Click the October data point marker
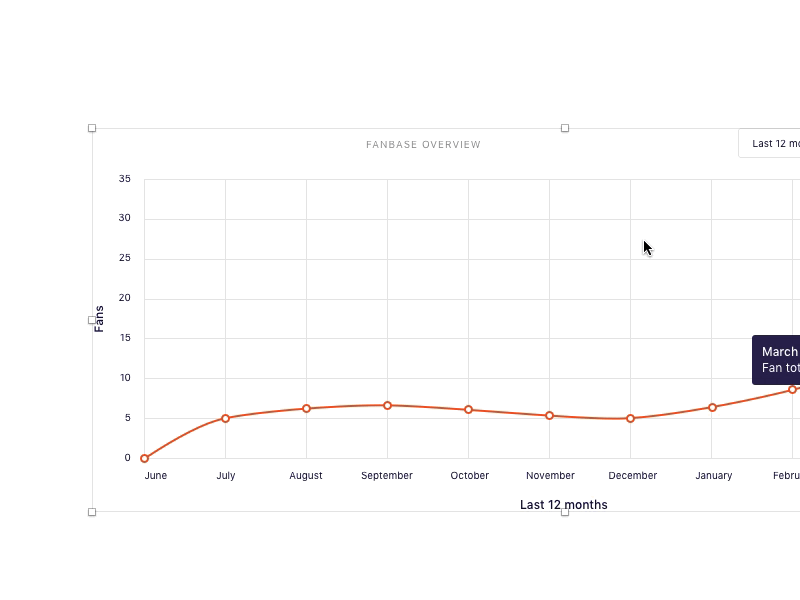The image size is (800, 600). (466, 408)
